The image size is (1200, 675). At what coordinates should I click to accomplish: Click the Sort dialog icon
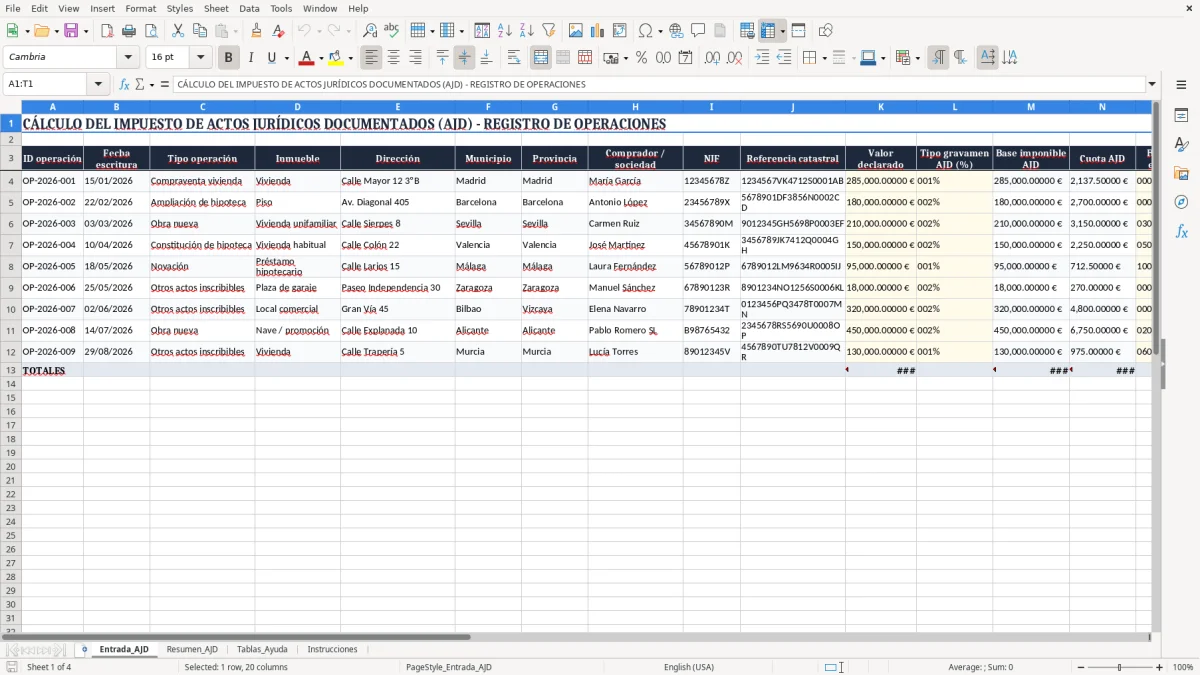pyautogui.click(x=482, y=31)
